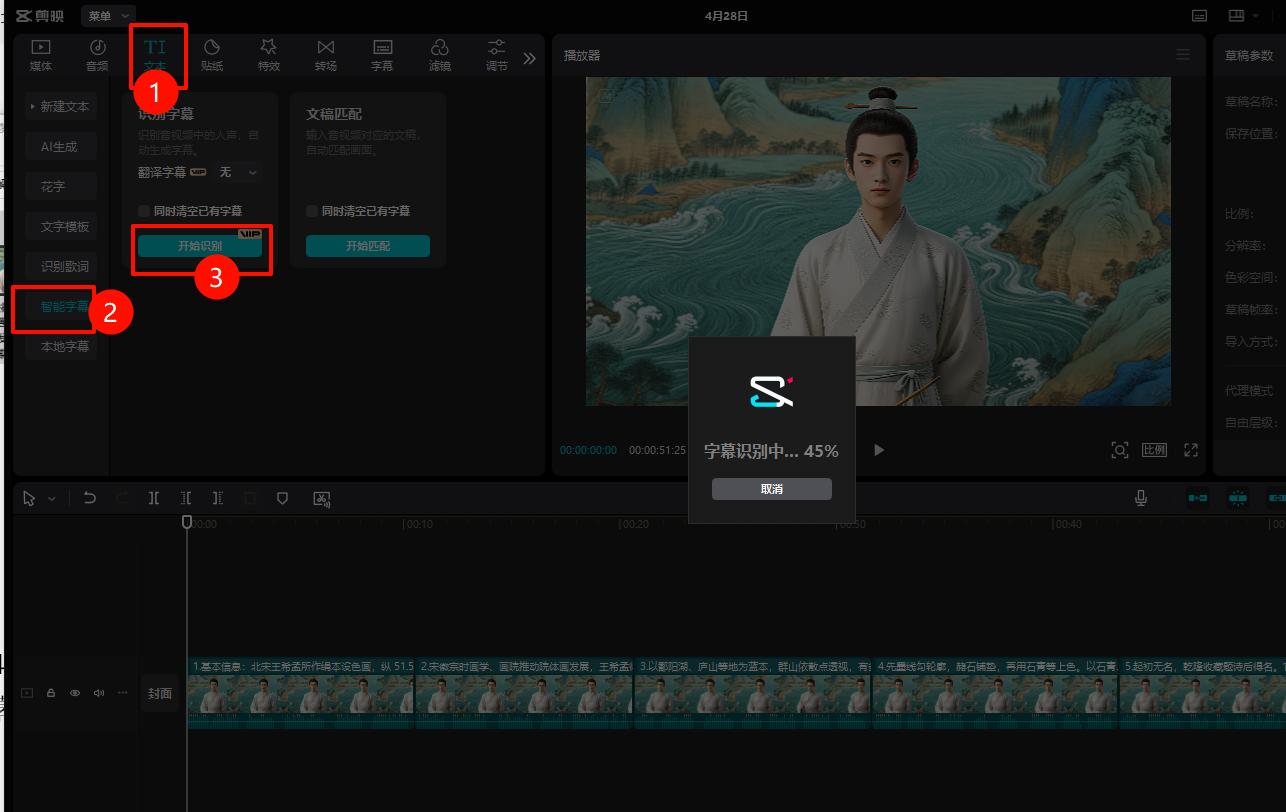Open the 比例 aspect ratio button
Image resolution: width=1286 pixels, height=812 pixels.
[1155, 450]
